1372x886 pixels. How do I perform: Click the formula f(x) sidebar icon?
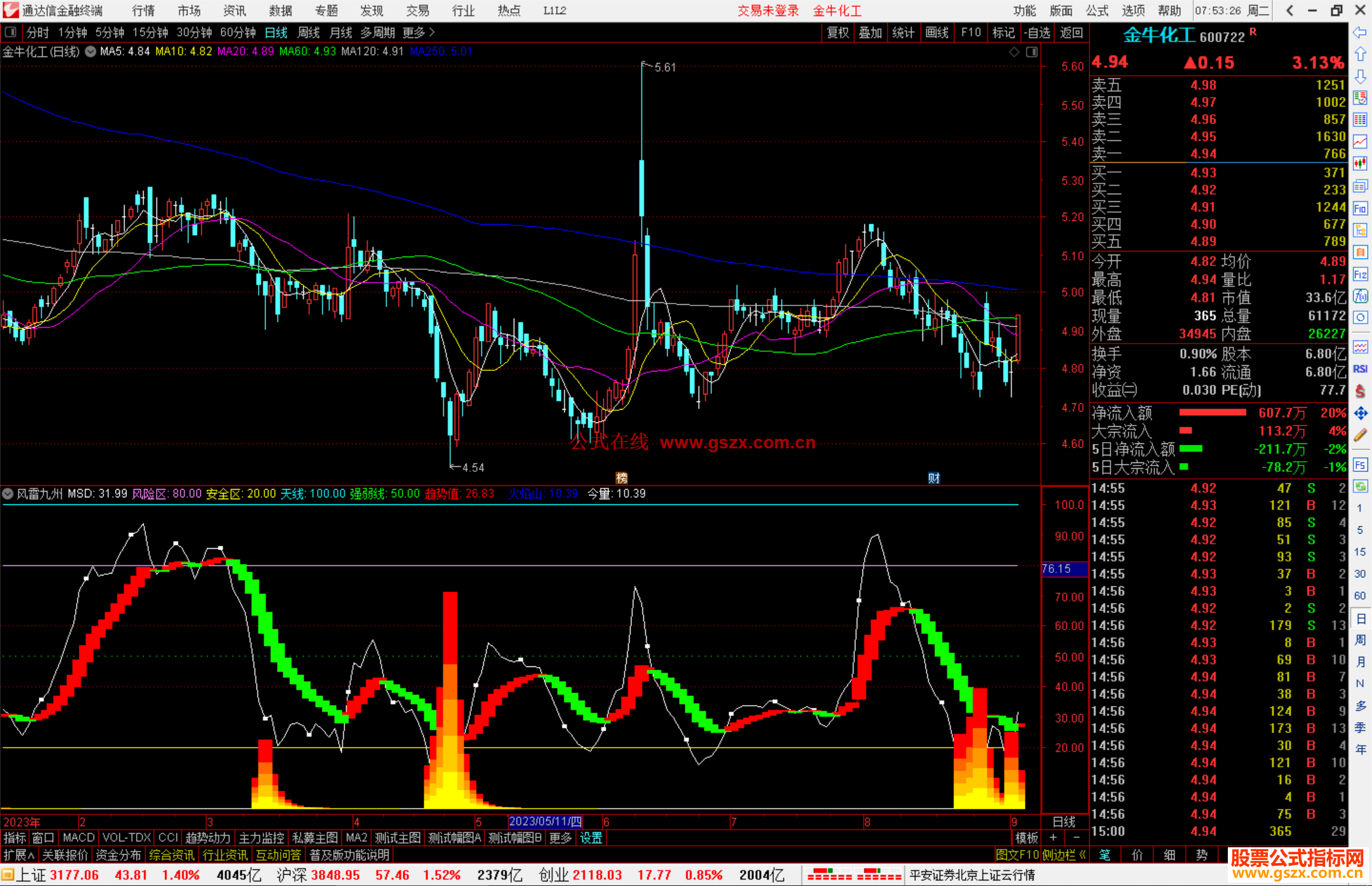[x=1360, y=296]
